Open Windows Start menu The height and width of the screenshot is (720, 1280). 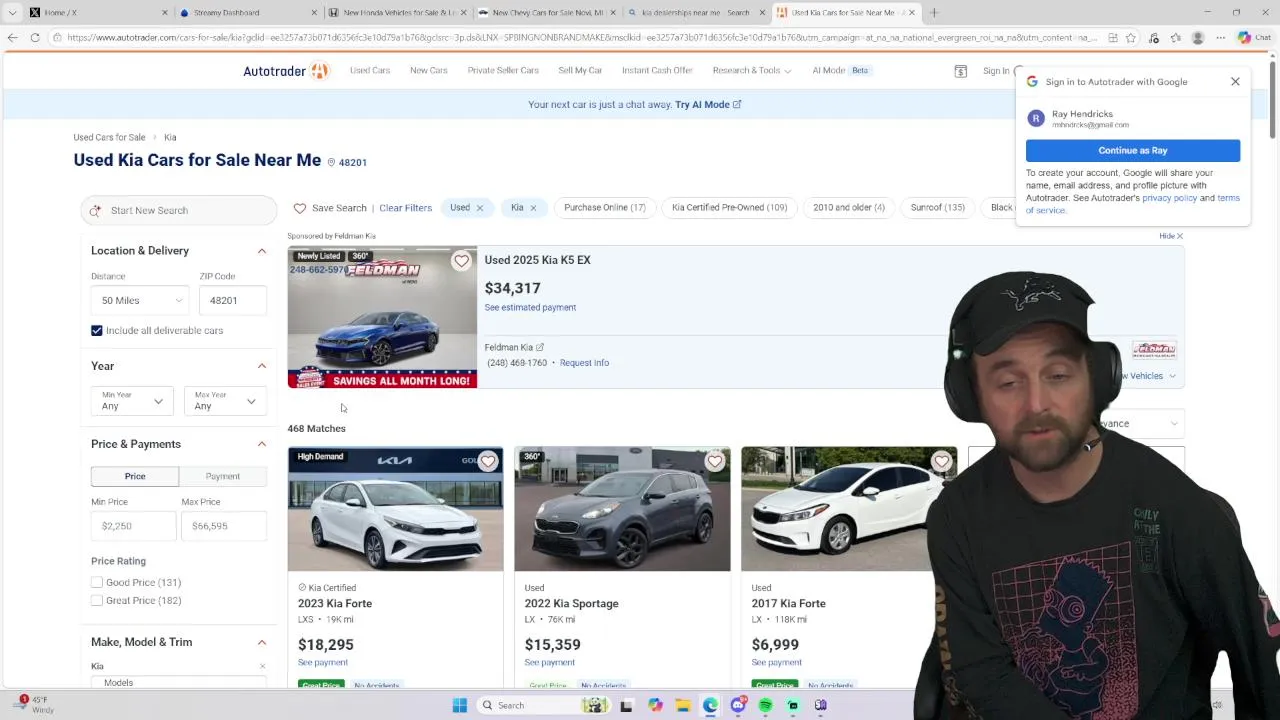pos(460,705)
